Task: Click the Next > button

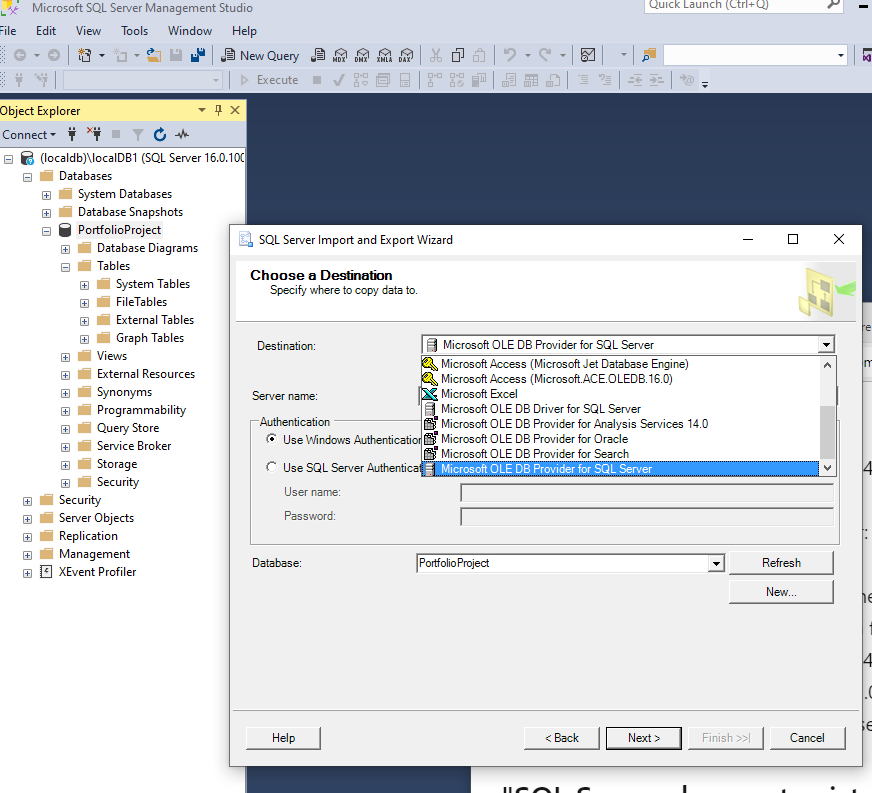Action: (643, 738)
